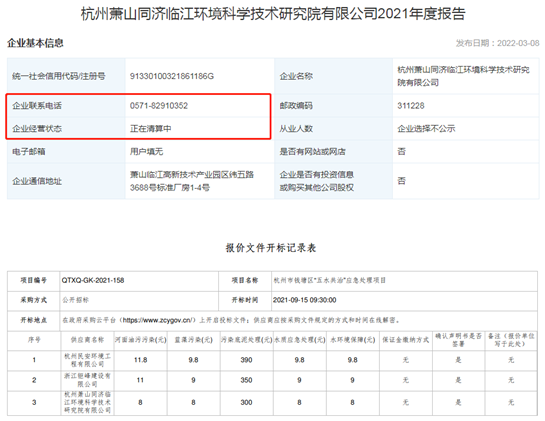
Task: Select opening time 2021-09-15 09:30:00
Action: [304, 300]
